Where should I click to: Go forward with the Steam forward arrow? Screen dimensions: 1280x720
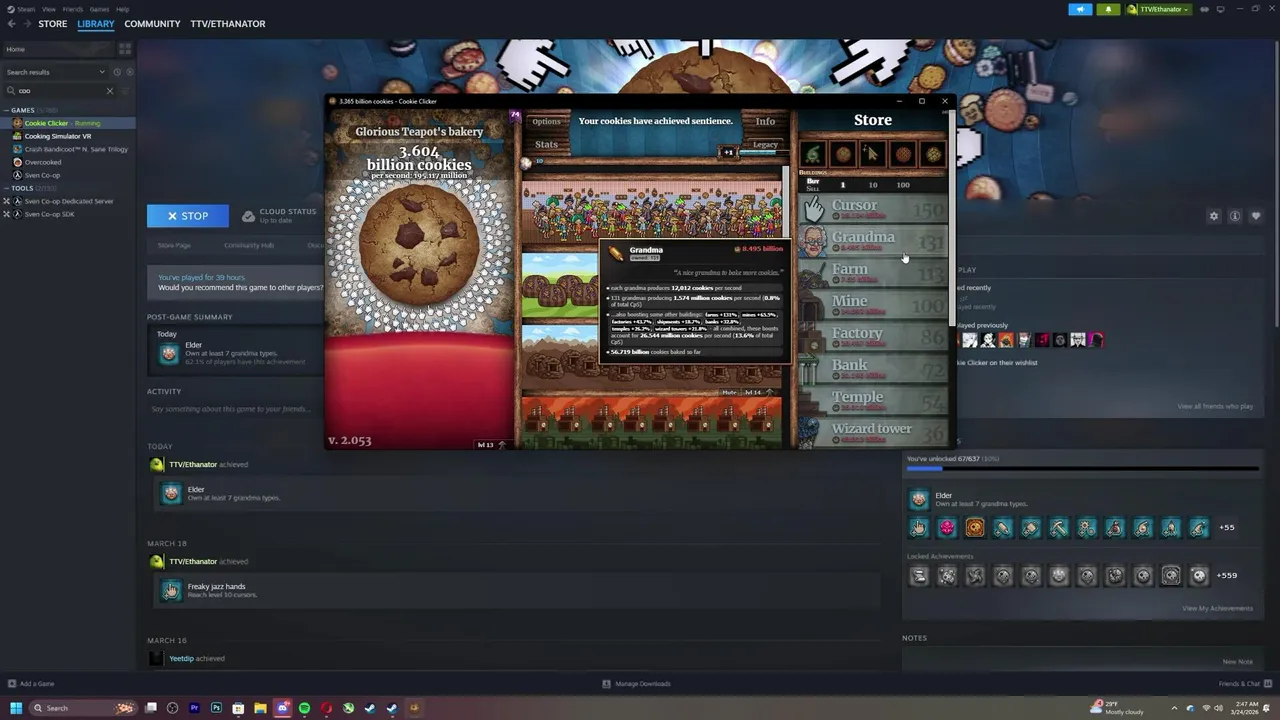(x=25, y=24)
